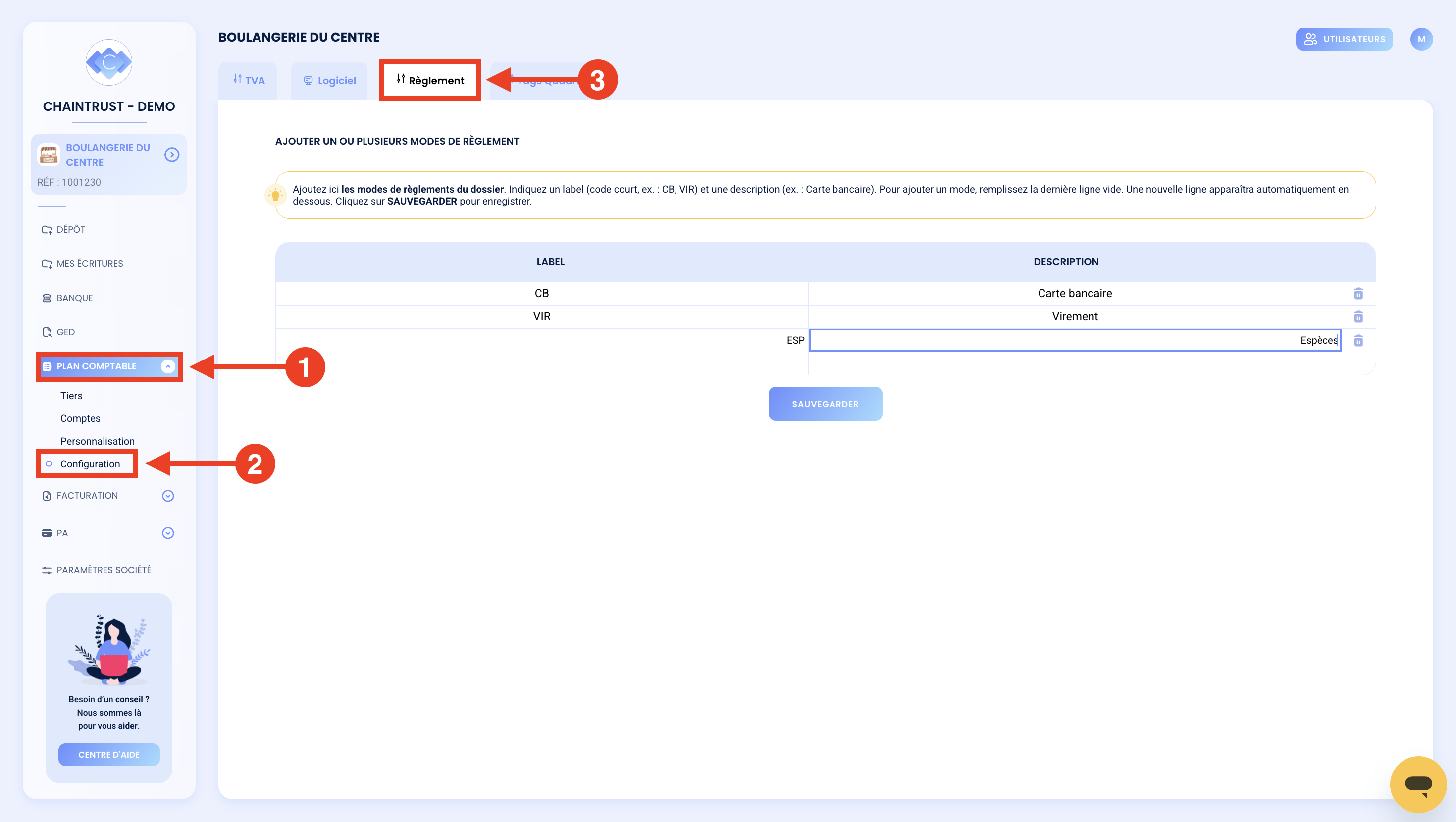Viewport: 1456px width, 822px height.
Task: Open the Configuration submenu item
Action: point(90,464)
